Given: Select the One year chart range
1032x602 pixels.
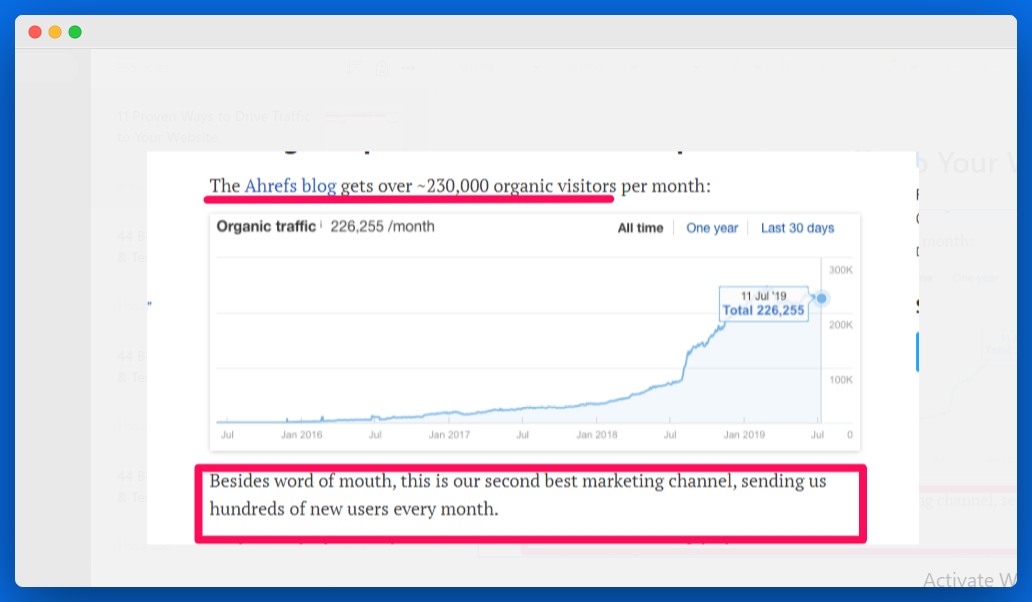Looking at the screenshot, I should click(711, 228).
